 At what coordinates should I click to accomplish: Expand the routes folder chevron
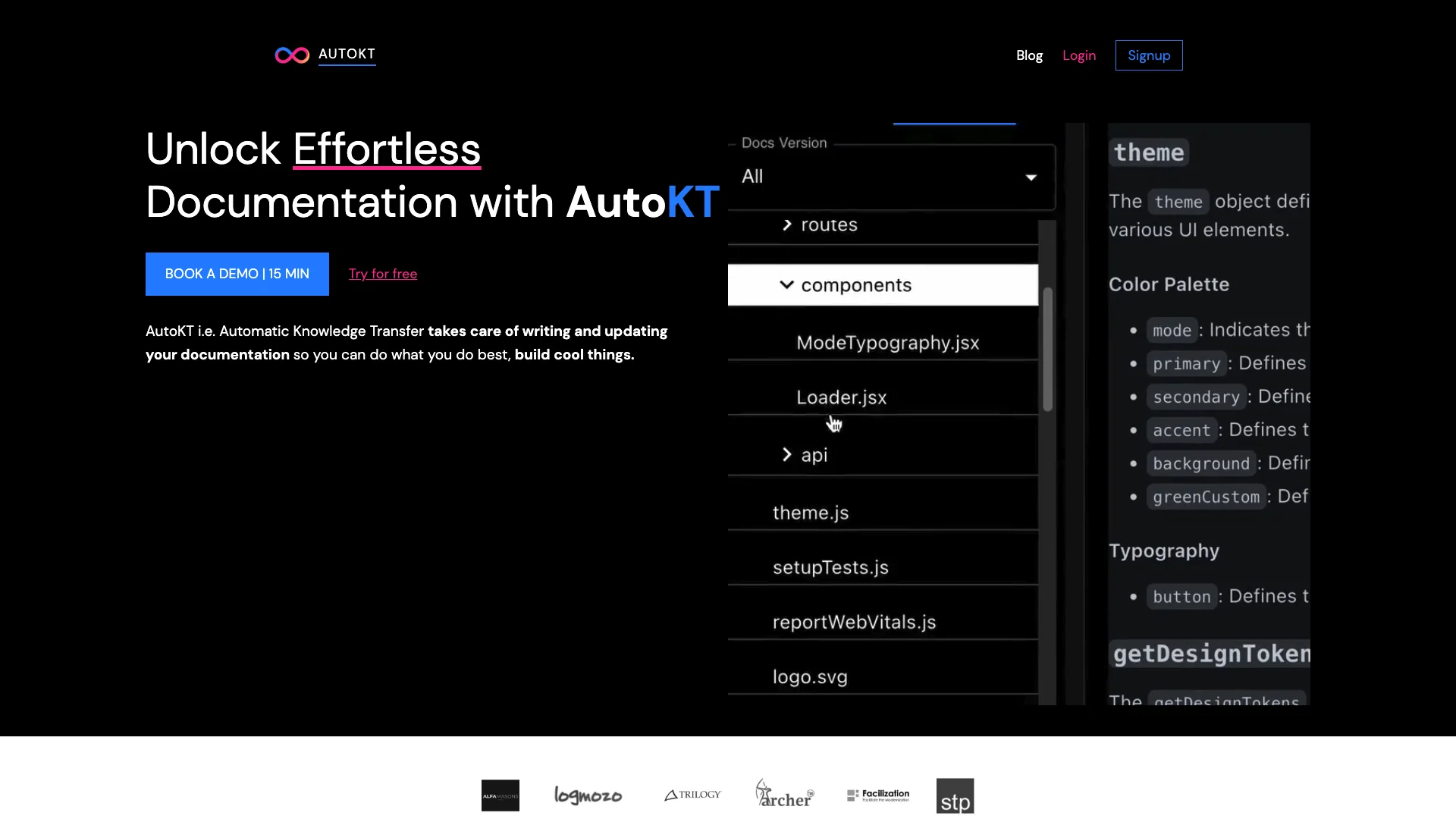[787, 225]
